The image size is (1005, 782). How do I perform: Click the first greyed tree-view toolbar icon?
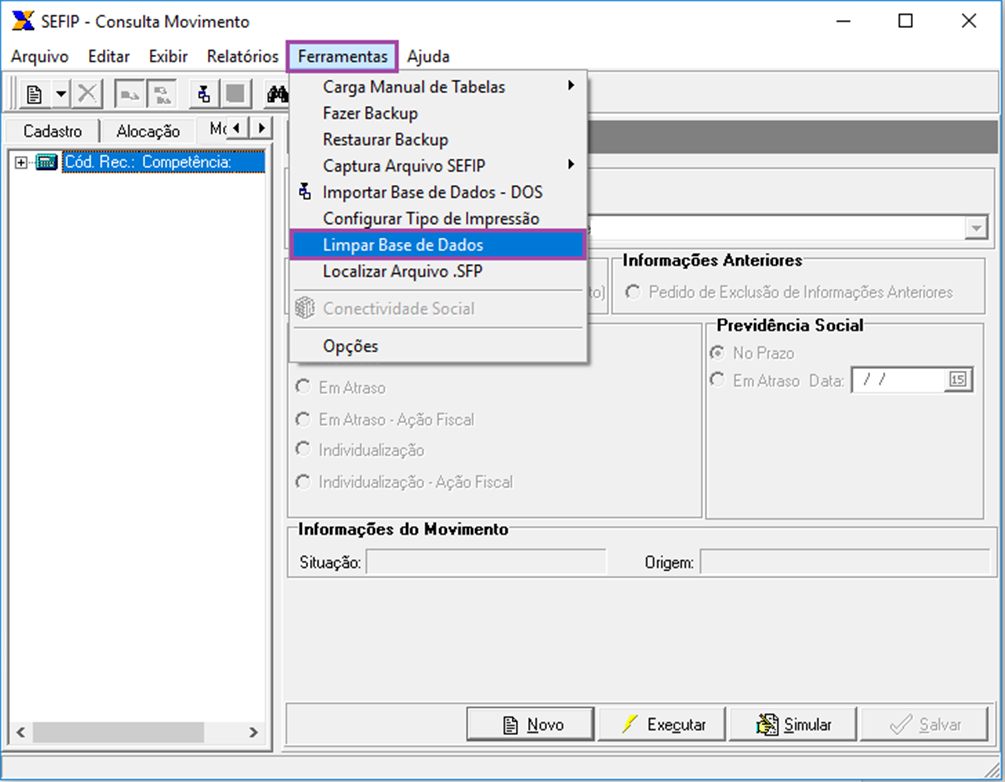130,95
